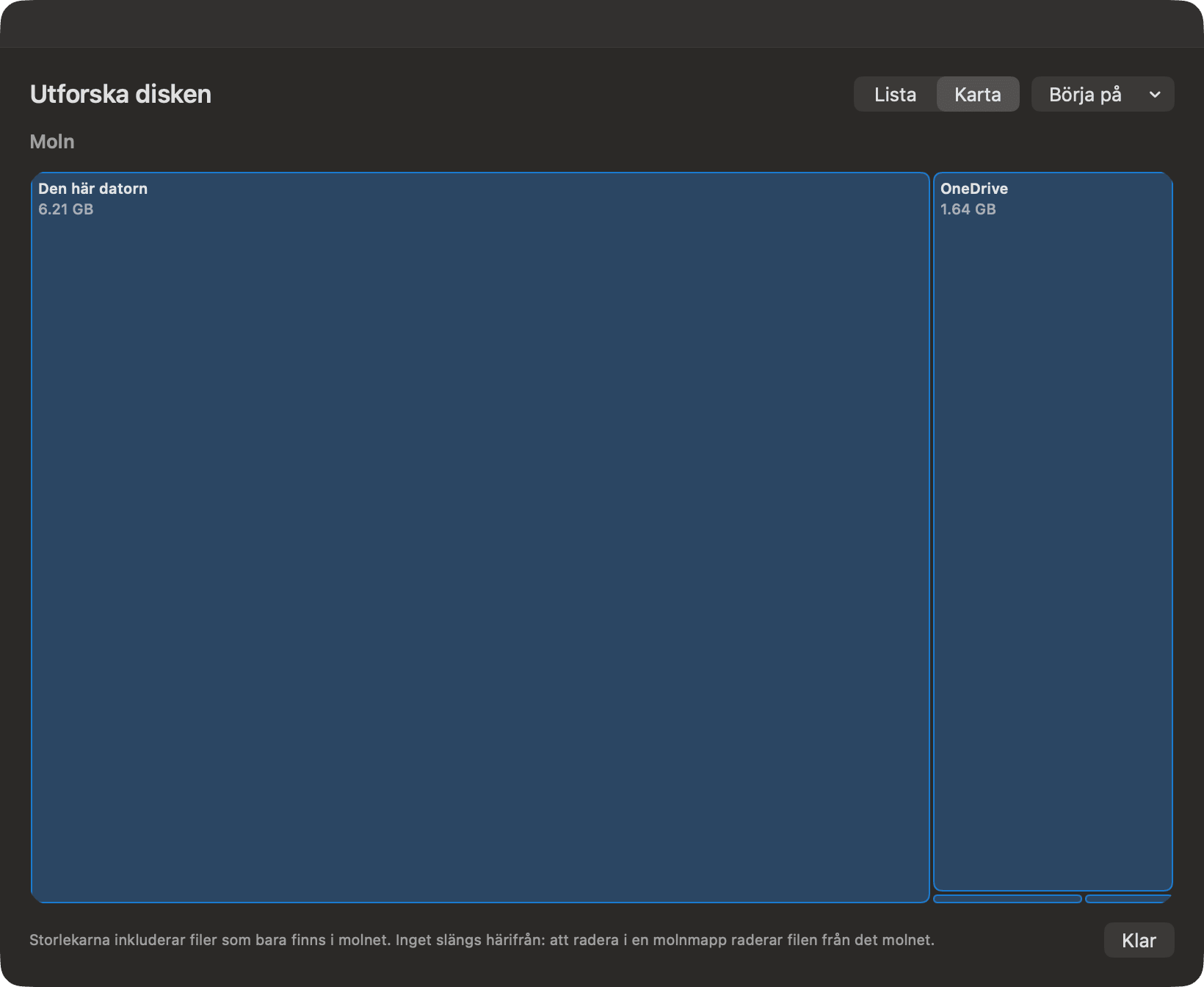1204x987 pixels.
Task: Click the Moln breadcrumb label
Action: point(52,142)
